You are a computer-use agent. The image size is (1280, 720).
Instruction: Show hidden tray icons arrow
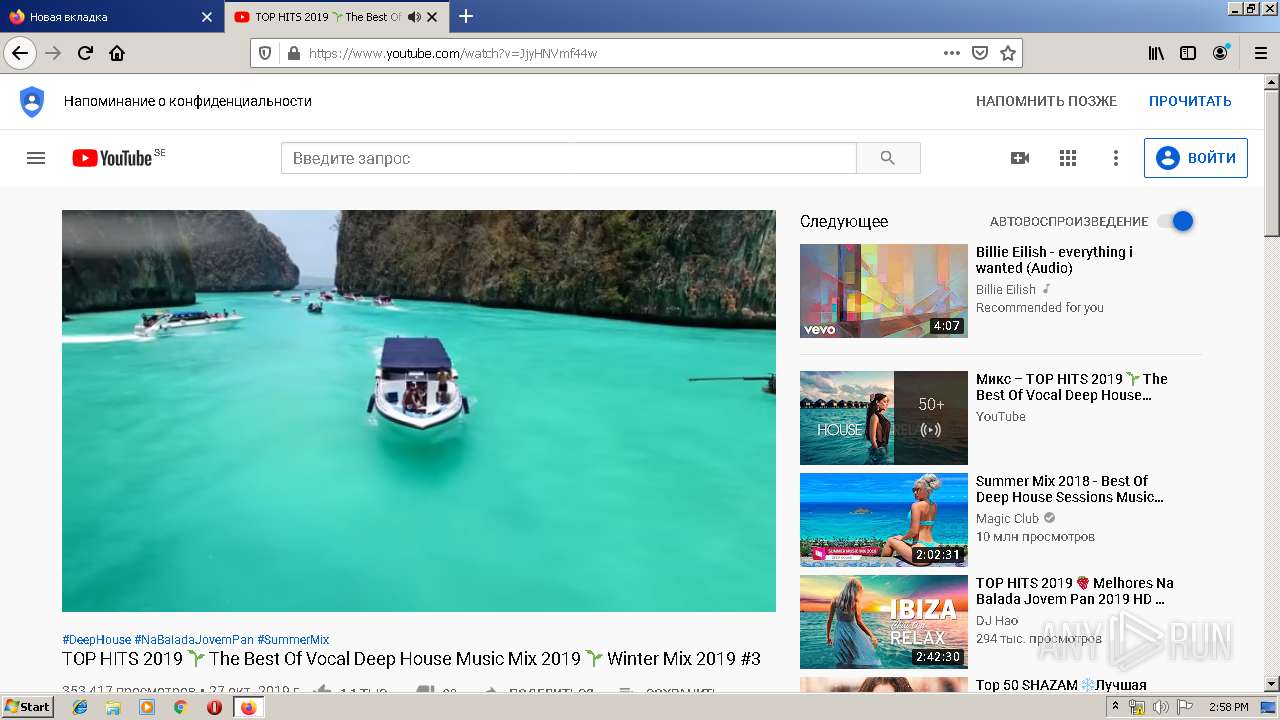coord(1116,707)
